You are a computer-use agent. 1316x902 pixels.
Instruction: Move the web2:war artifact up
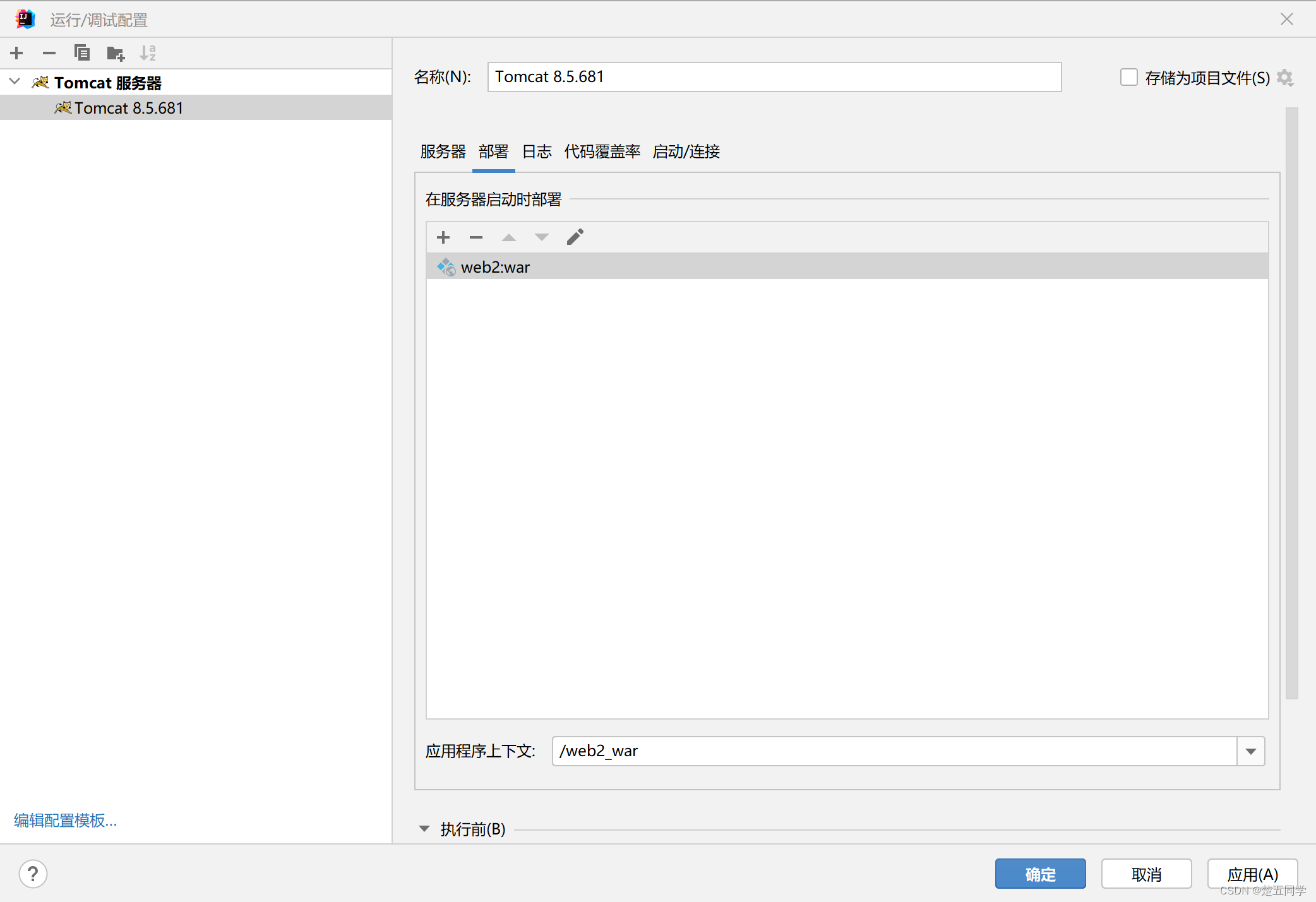click(509, 237)
